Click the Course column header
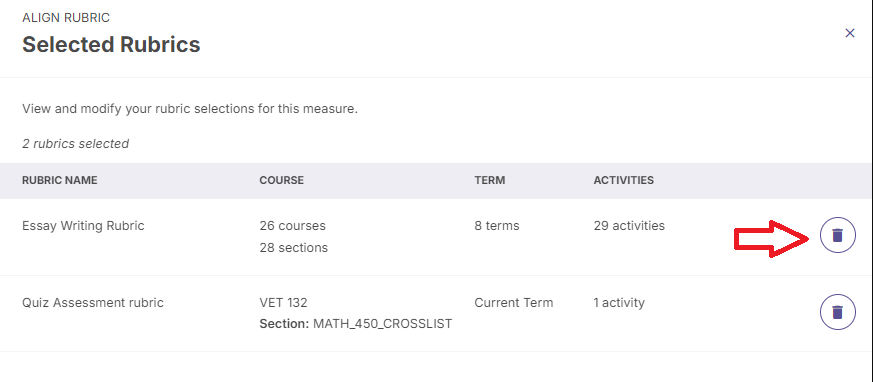Screen dimensions: 873x382 [282, 180]
